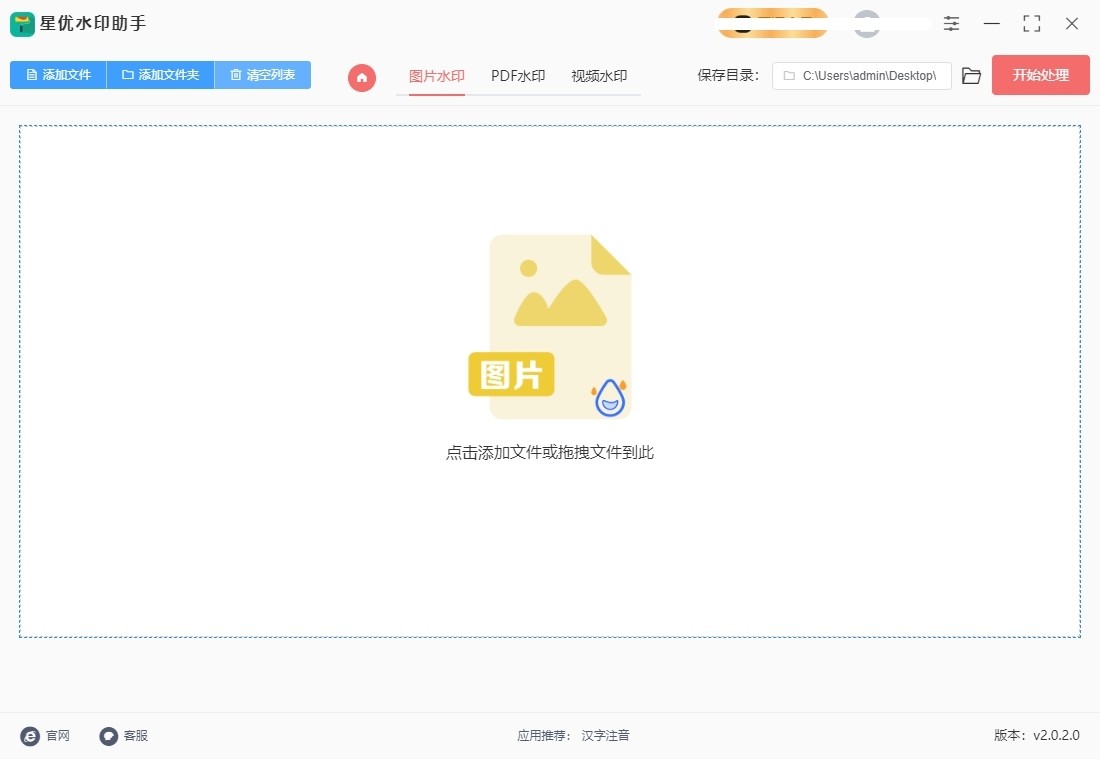Click the 官网 website link
This screenshot has width=1100, height=760.
48,735
